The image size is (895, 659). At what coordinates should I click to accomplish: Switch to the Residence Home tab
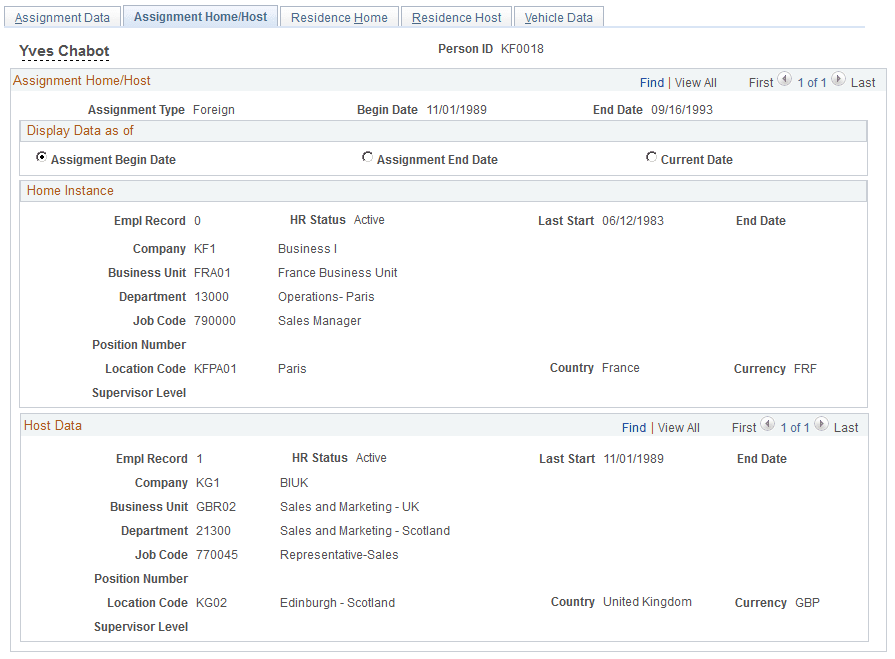tap(339, 16)
